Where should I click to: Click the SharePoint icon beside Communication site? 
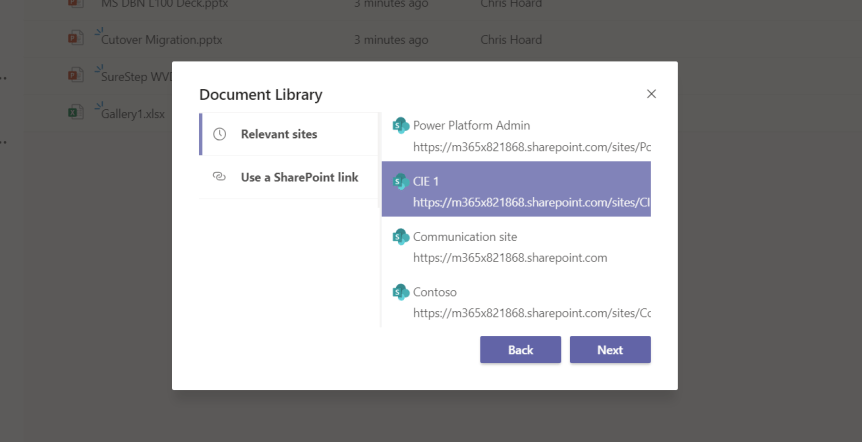(x=401, y=237)
